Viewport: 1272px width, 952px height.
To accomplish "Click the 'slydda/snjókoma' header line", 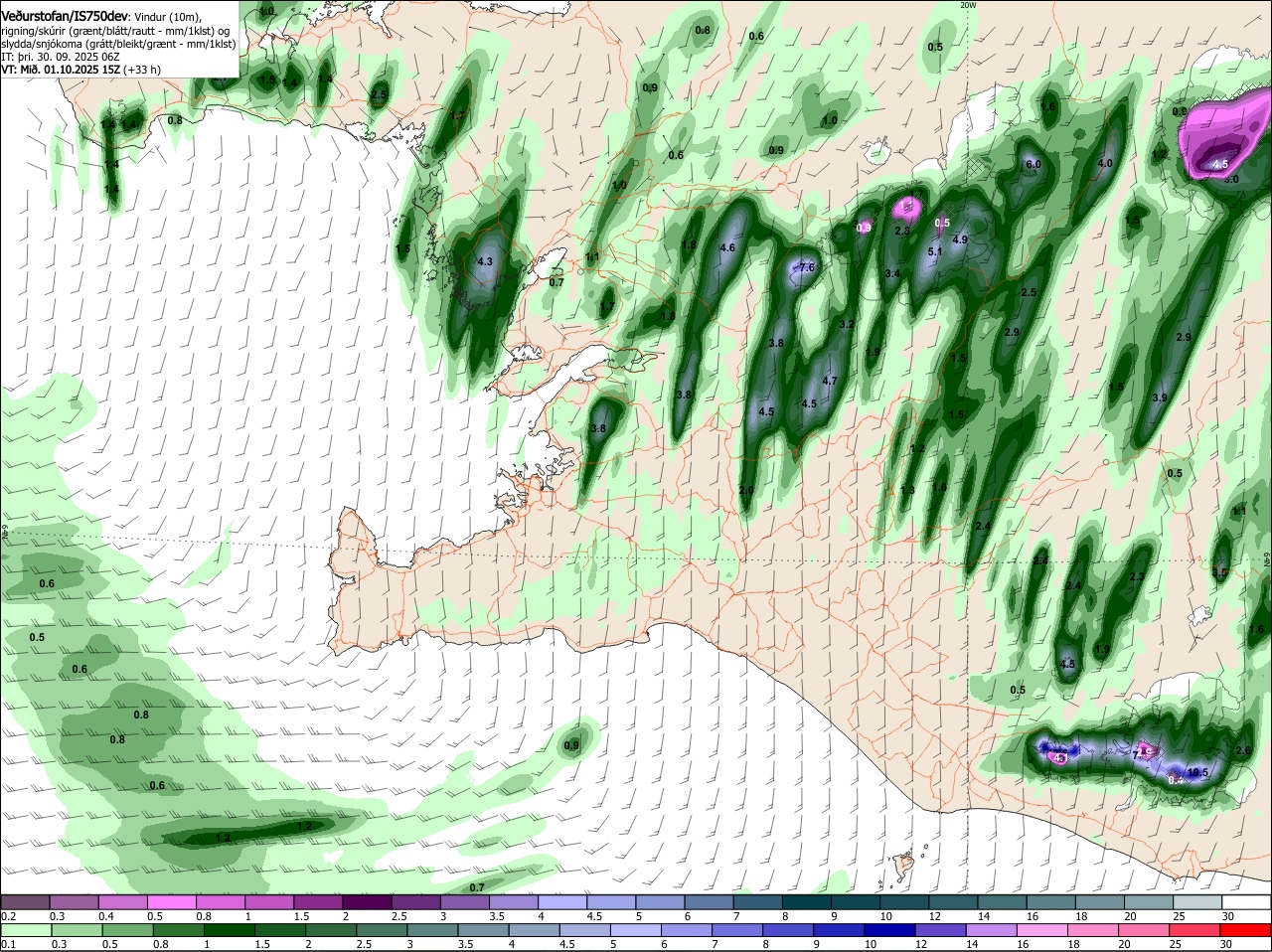I will point(118,44).
